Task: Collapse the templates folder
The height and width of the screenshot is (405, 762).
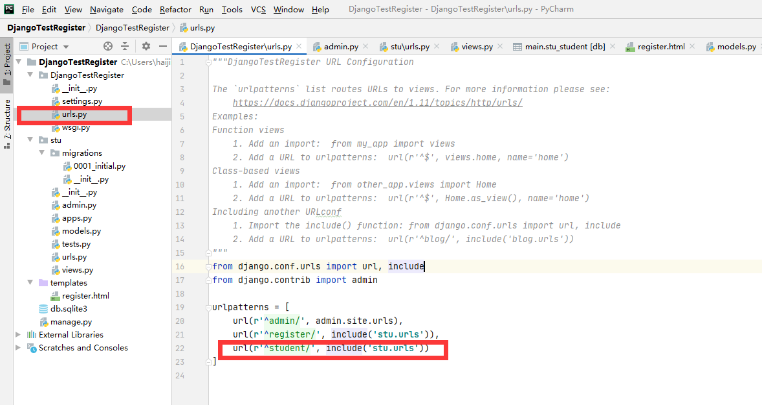Action: 30,283
